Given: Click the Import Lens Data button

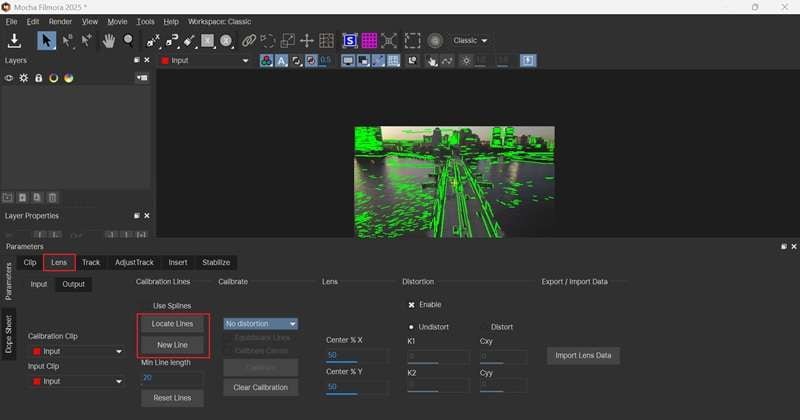Looking at the screenshot, I should [x=583, y=355].
